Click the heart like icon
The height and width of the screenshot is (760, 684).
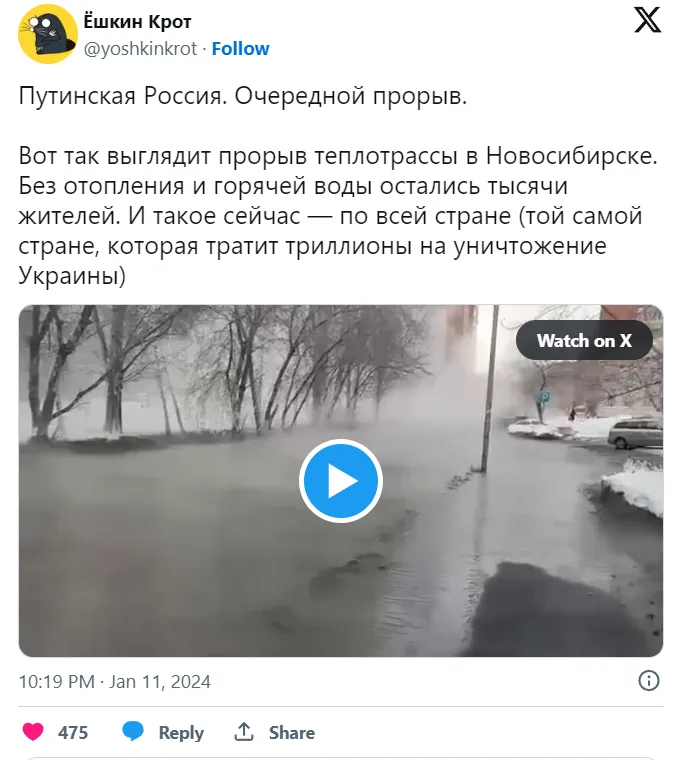click(x=33, y=732)
